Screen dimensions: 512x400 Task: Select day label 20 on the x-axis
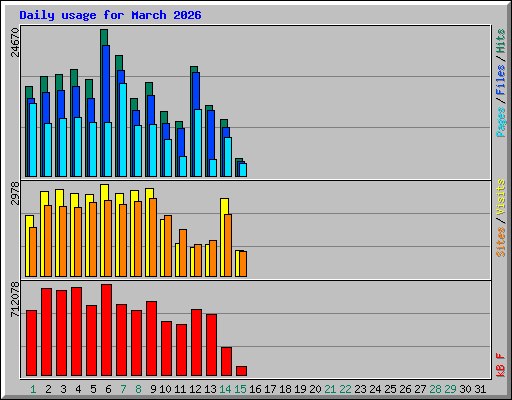click(x=315, y=389)
